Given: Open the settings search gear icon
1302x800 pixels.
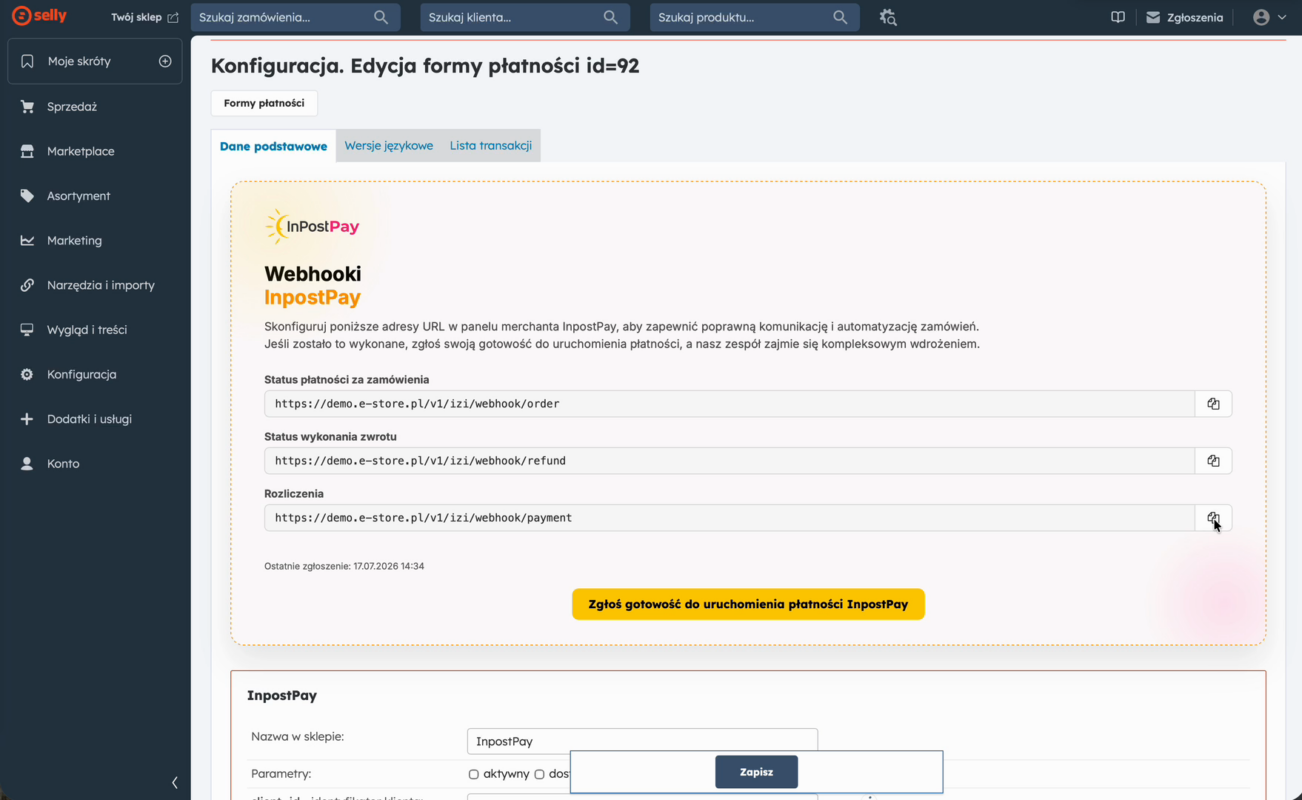Looking at the screenshot, I should click(888, 17).
